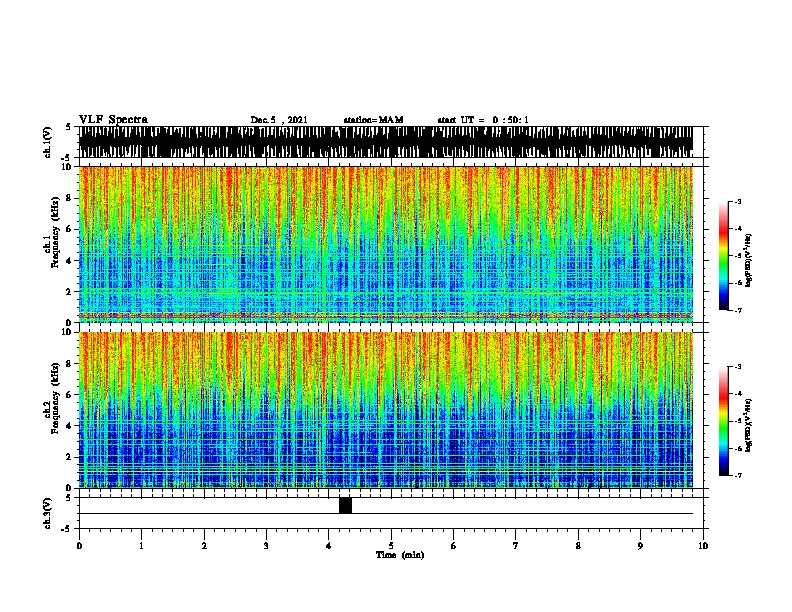Click the "8" kHz tick on ch.1 frequency axis
Image resolution: width=792 pixels, height=612 pixels.
69,198
